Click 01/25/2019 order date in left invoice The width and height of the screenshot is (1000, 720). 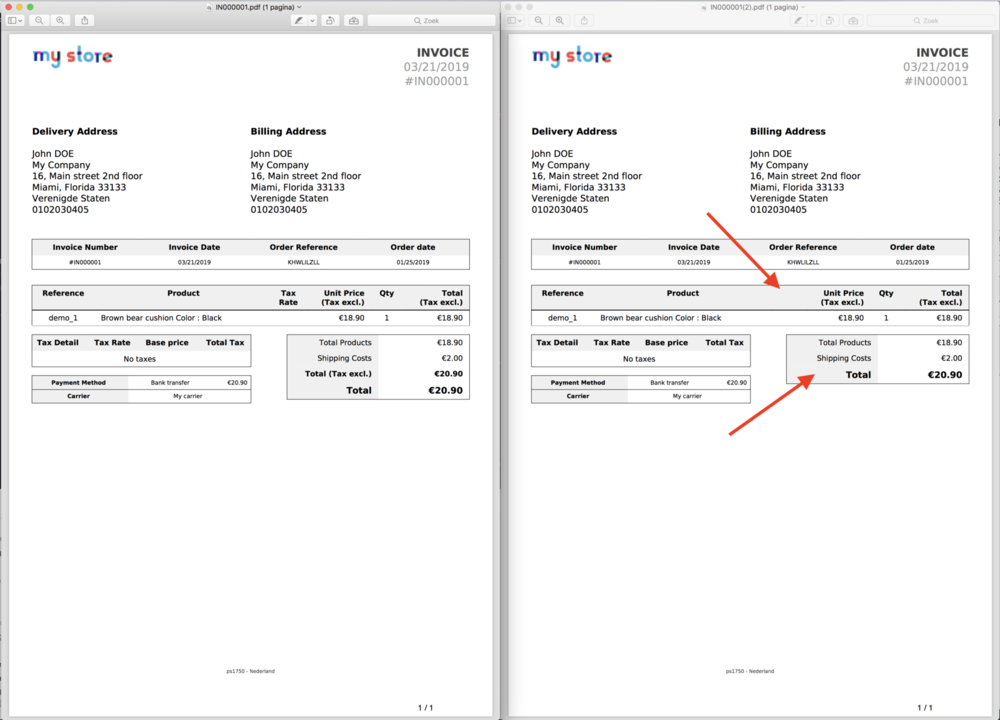[x=413, y=262]
